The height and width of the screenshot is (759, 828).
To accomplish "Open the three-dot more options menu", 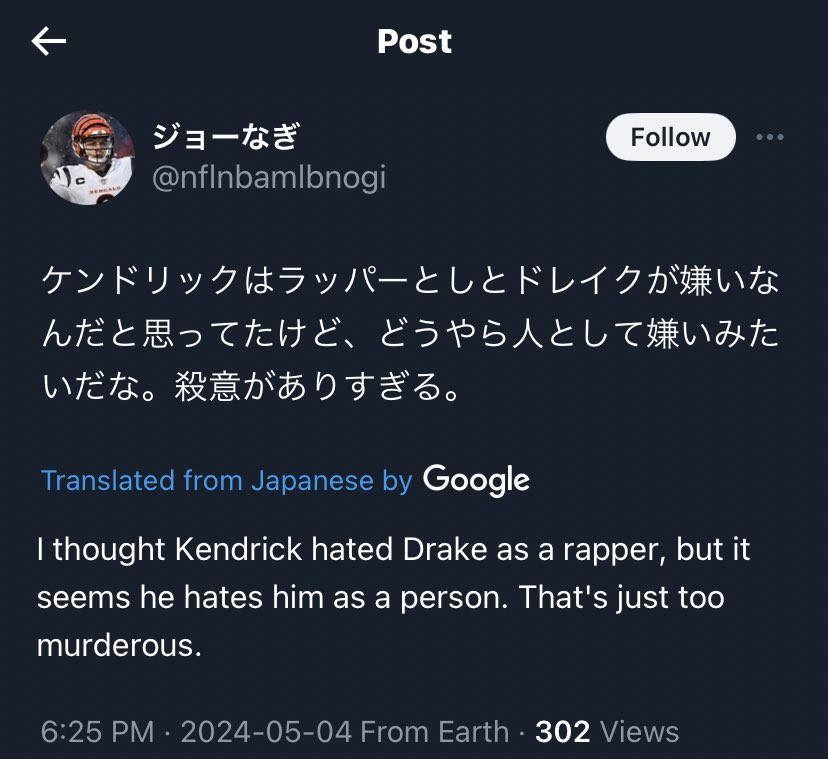I will coord(769,138).
